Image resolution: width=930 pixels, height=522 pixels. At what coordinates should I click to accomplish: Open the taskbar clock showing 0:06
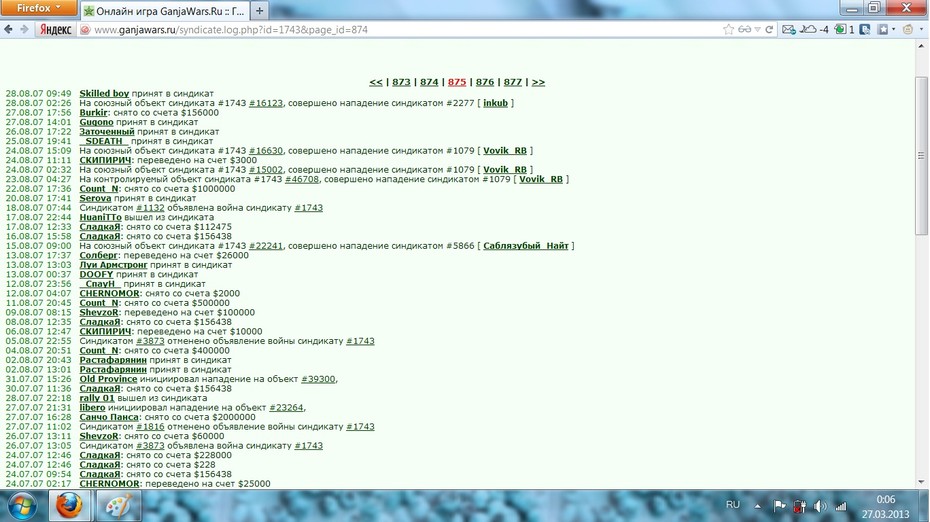point(886,507)
